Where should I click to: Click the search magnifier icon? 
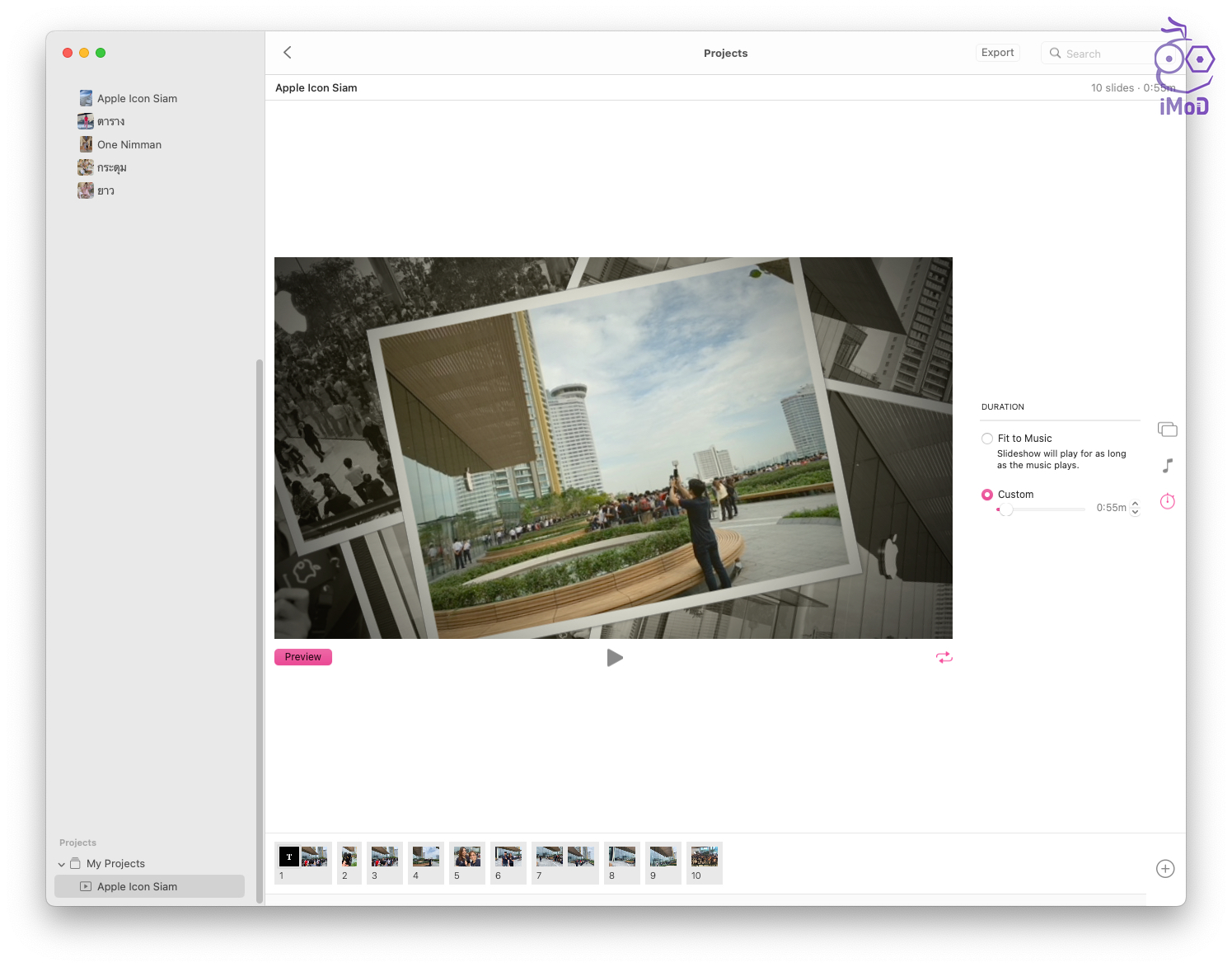[1055, 54]
